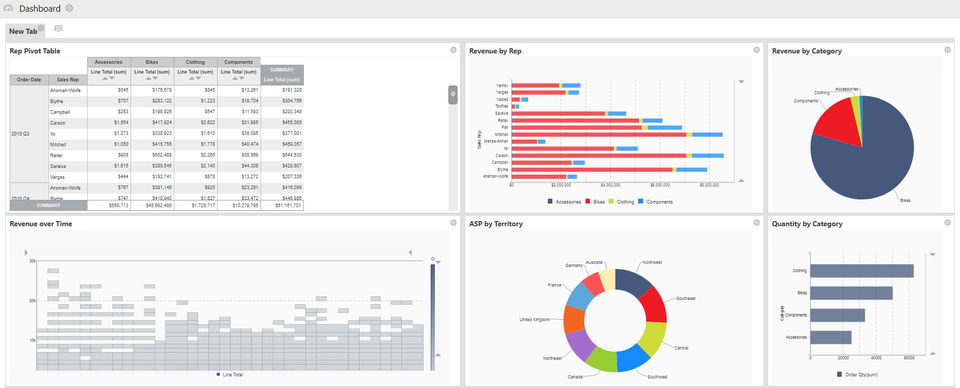
Task: Sort Components Line Total ascending arrow
Action: coord(235,78)
